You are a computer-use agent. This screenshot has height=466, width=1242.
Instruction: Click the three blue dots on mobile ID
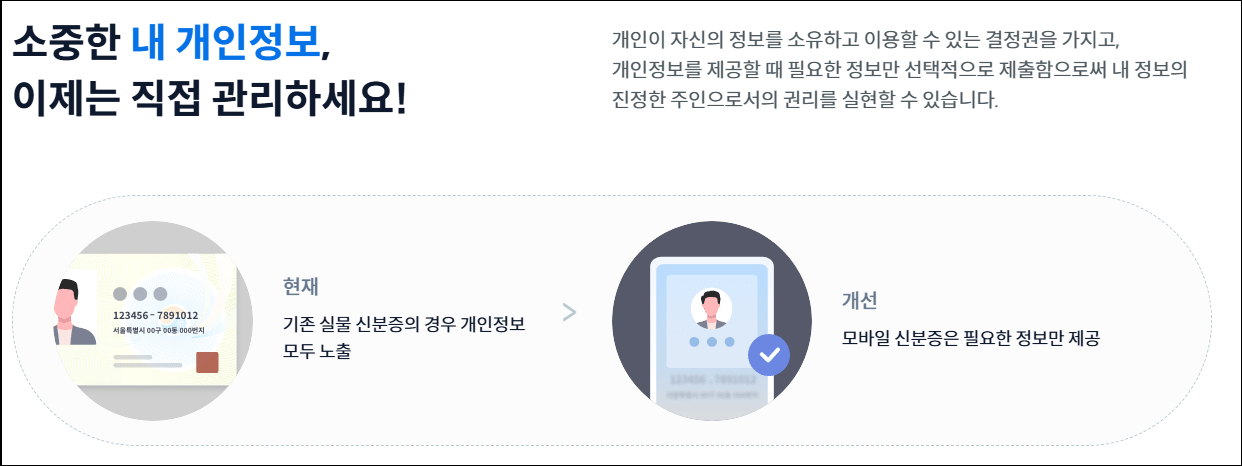(x=712, y=342)
